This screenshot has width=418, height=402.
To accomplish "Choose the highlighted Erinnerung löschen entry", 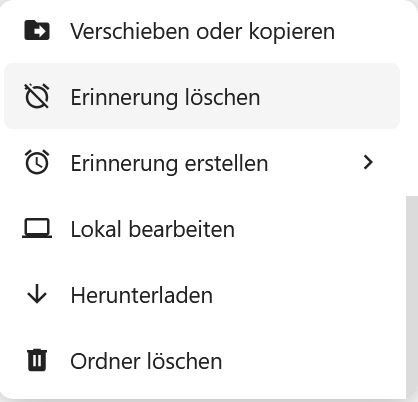I will click(x=202, y=96).
